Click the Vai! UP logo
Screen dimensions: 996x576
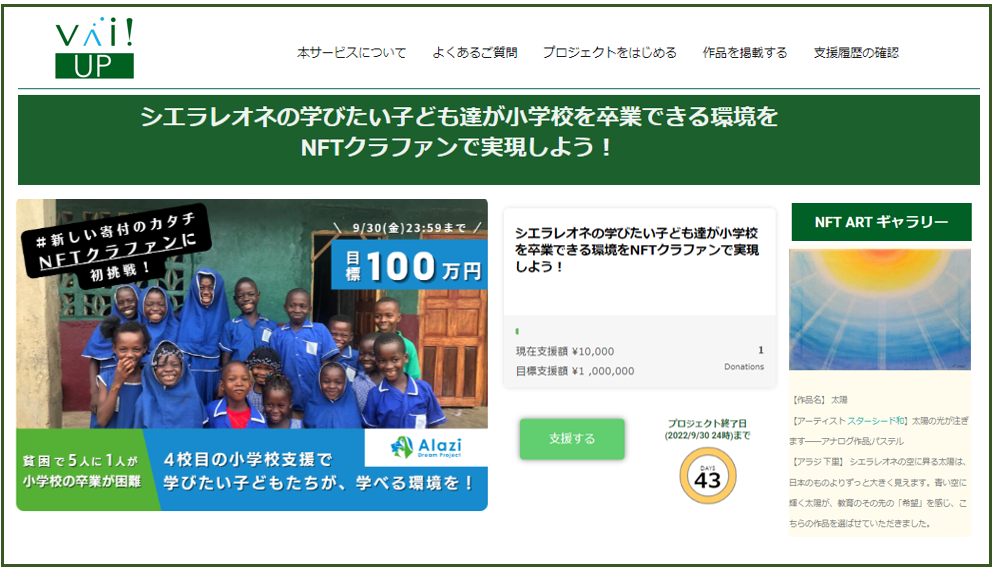click(x=95, y=48)
